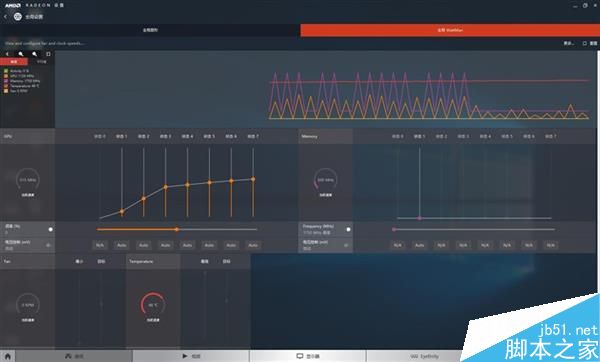The image size is (600, 362).
Task: Click the Fan RPM gauge
Action: click(x=28, y=305)
